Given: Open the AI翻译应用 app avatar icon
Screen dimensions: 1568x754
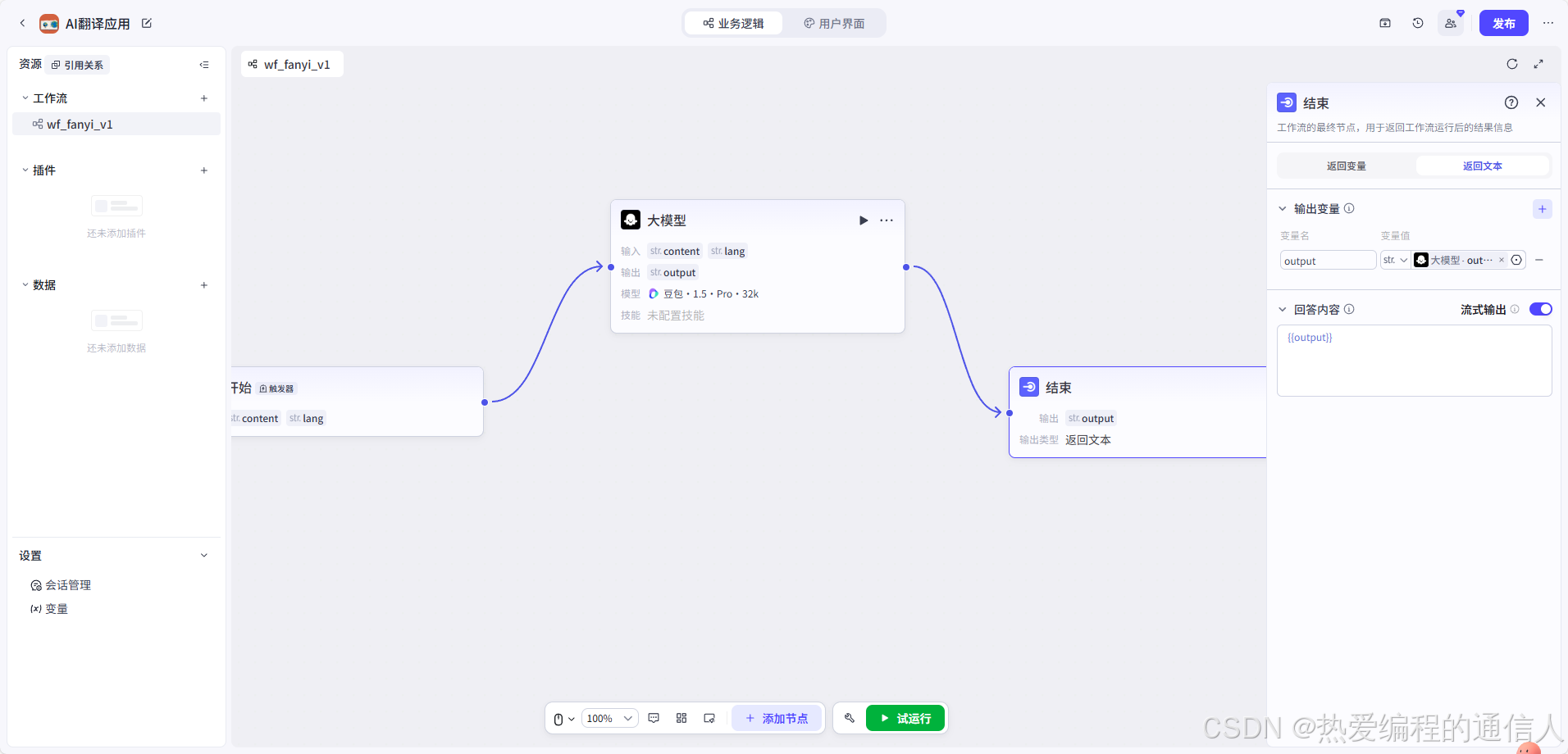Looking at the screenshot, I should [49, 23].
